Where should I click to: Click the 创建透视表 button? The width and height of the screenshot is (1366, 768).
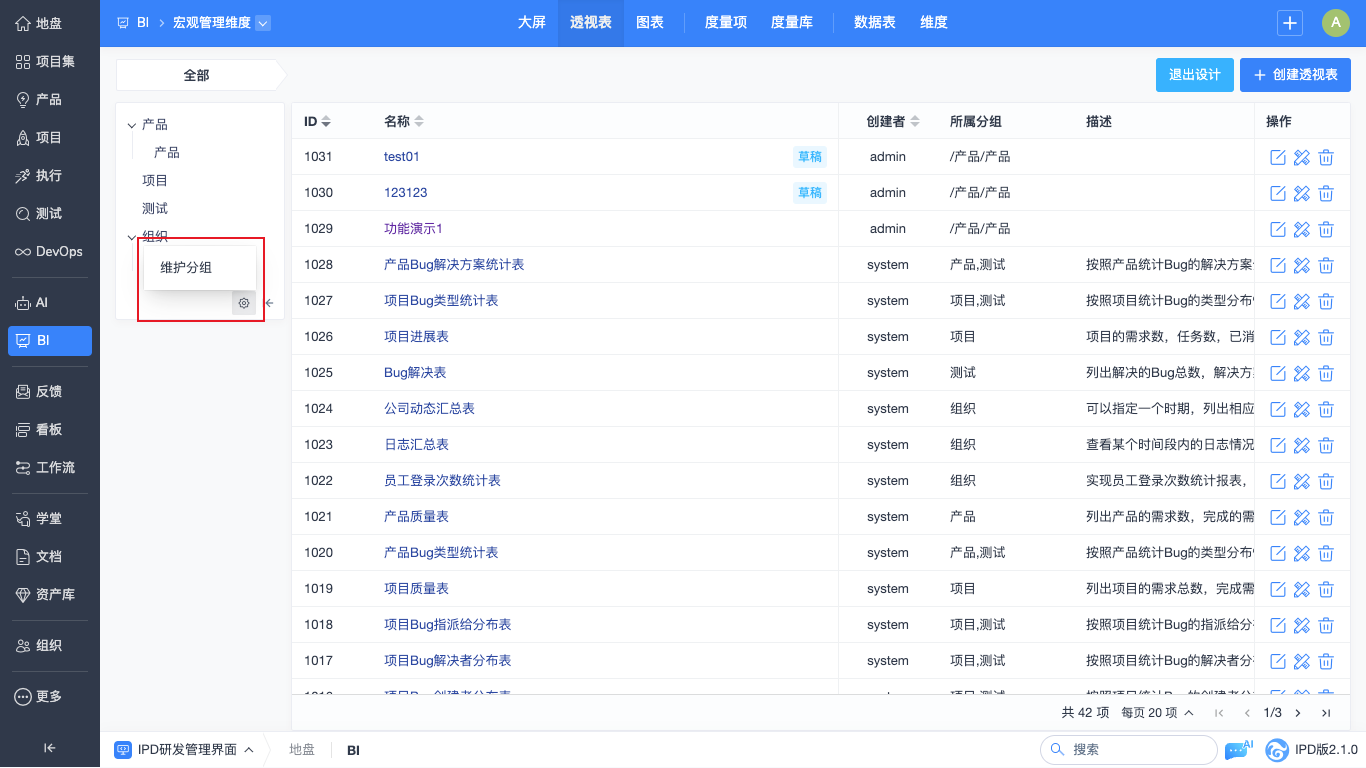pyautogui.click(x=1295, y=75)
